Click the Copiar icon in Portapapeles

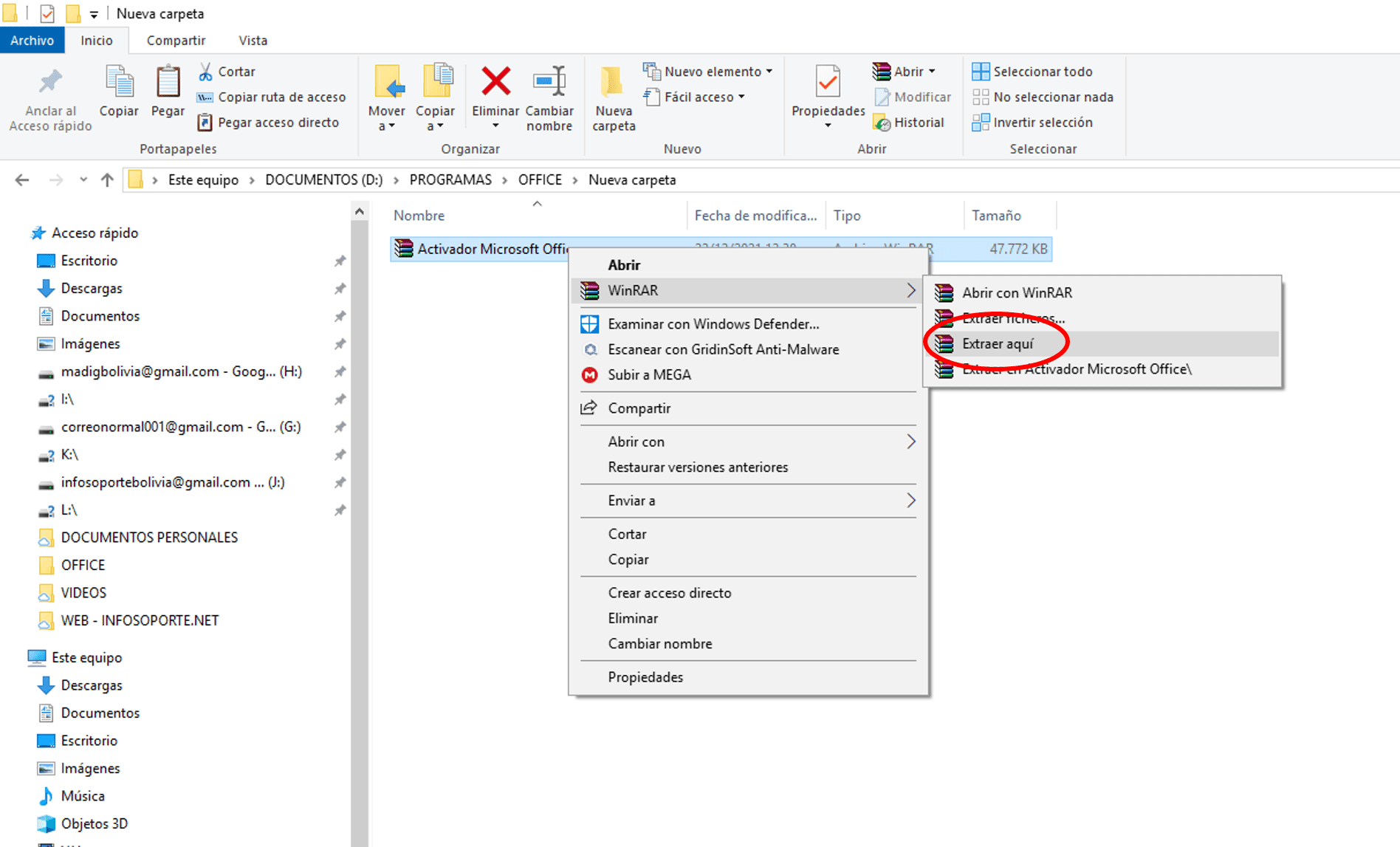tap(119, 82)
